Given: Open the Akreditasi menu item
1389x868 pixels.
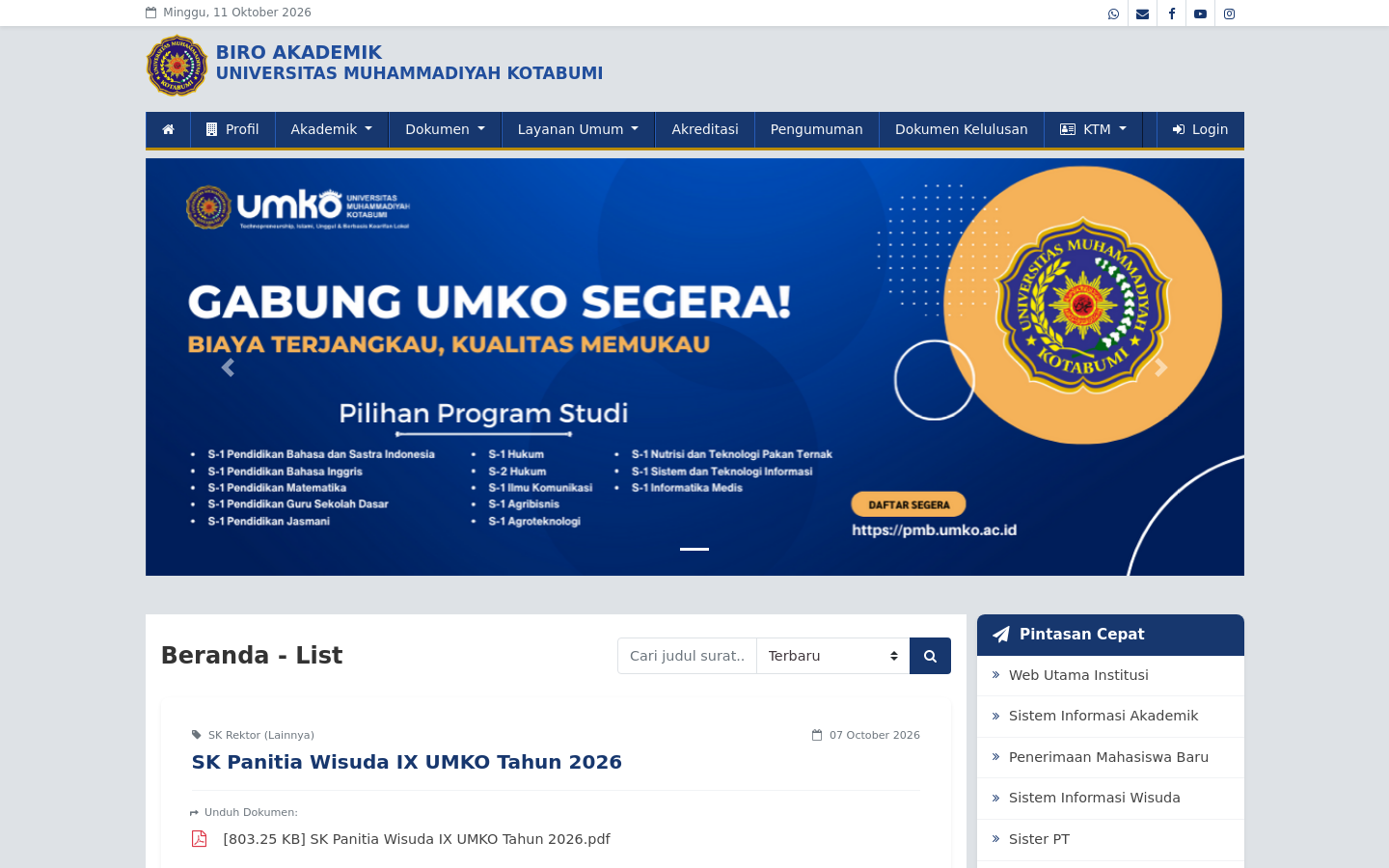Looking at the screenshot, I should 705,129.
